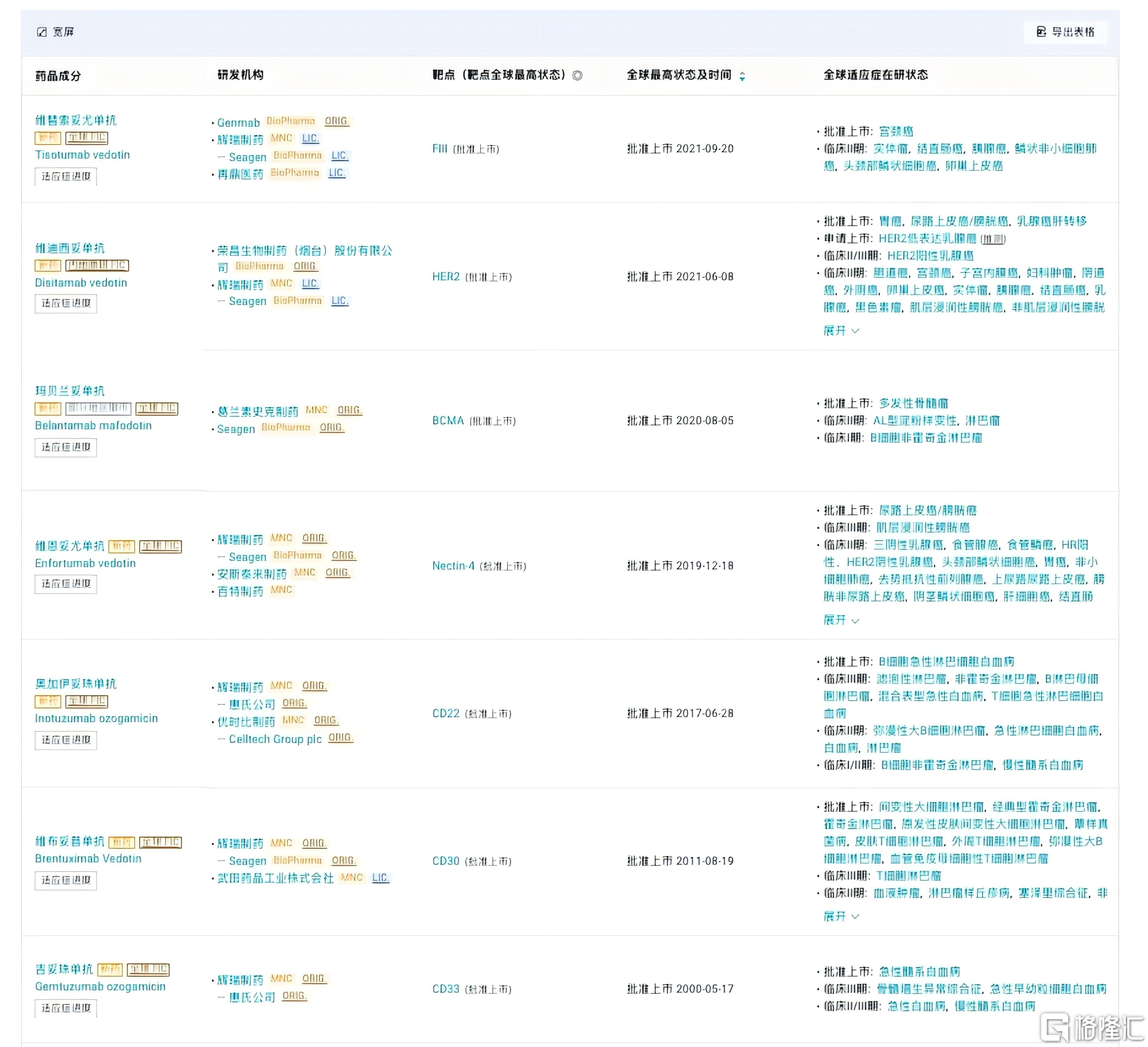Click the ORIG. tag beside Seagen in Belantamab row
Screen dimensions: 1148x1047
point(333,428)
